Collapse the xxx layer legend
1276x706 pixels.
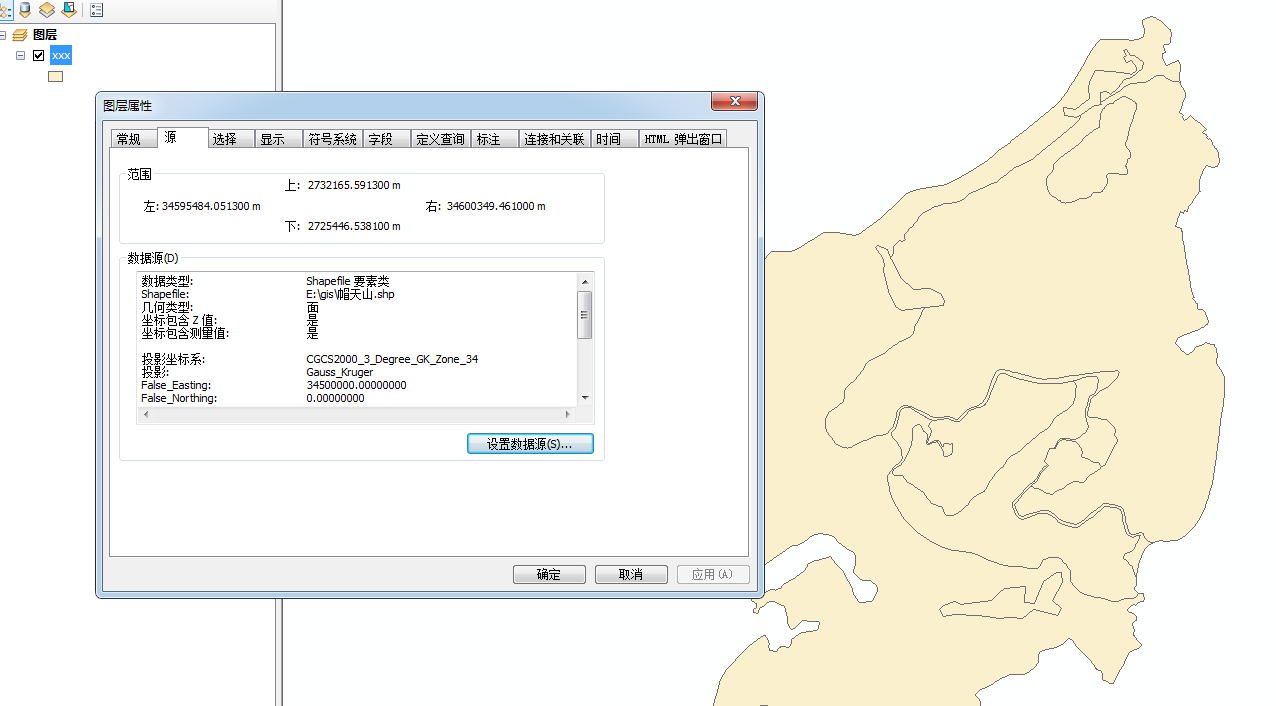[20, 56]
